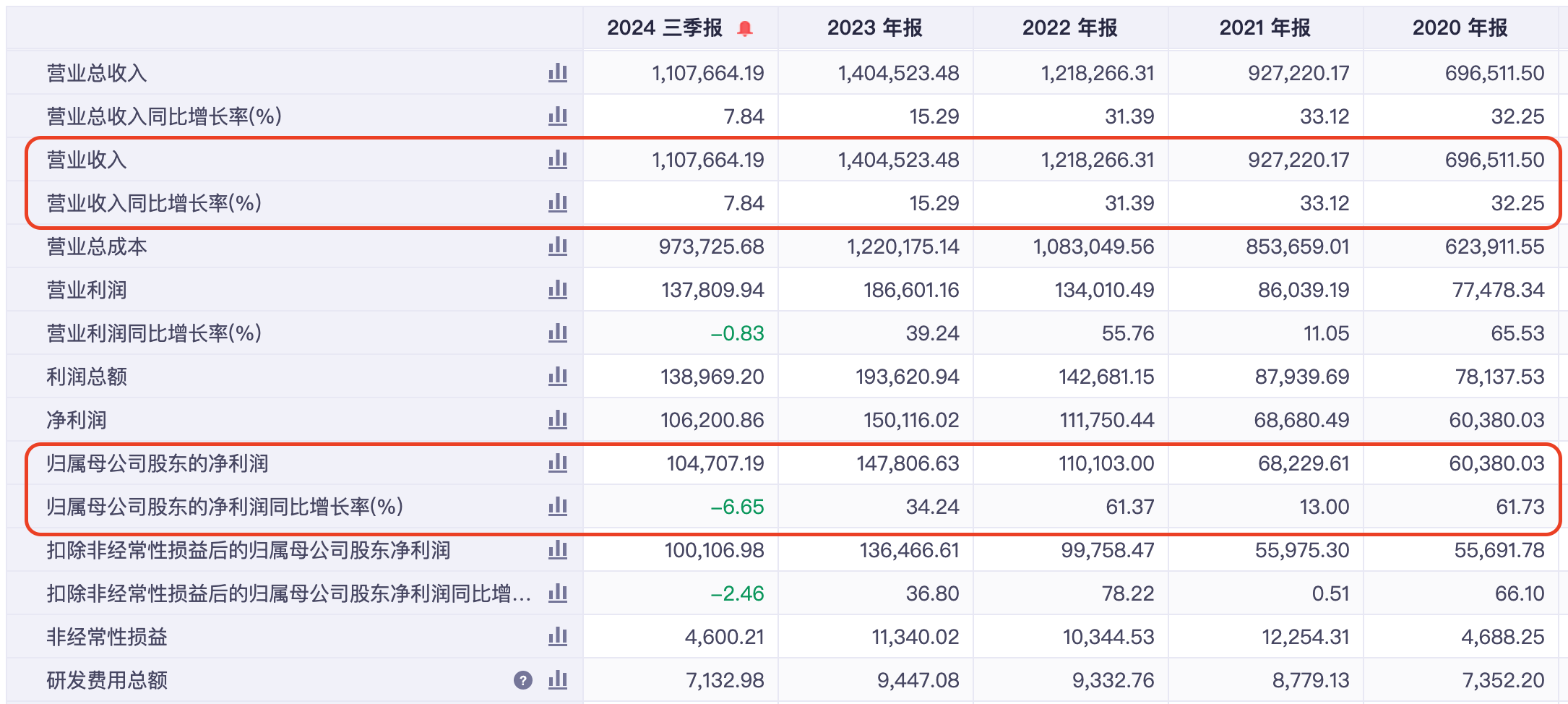Screen dimensions: 1568x704
Task: Click the 2020 年报 column header
Action: [x=1460, y=28]
